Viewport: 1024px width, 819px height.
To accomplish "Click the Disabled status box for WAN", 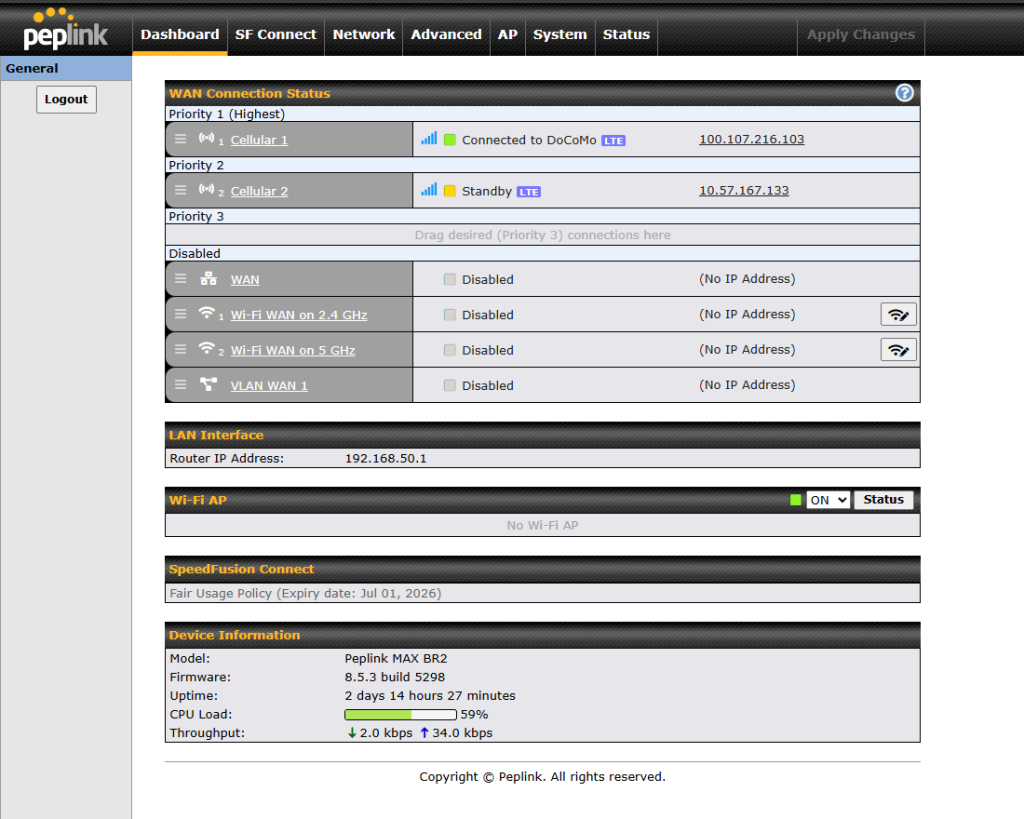I will [450, 280].
